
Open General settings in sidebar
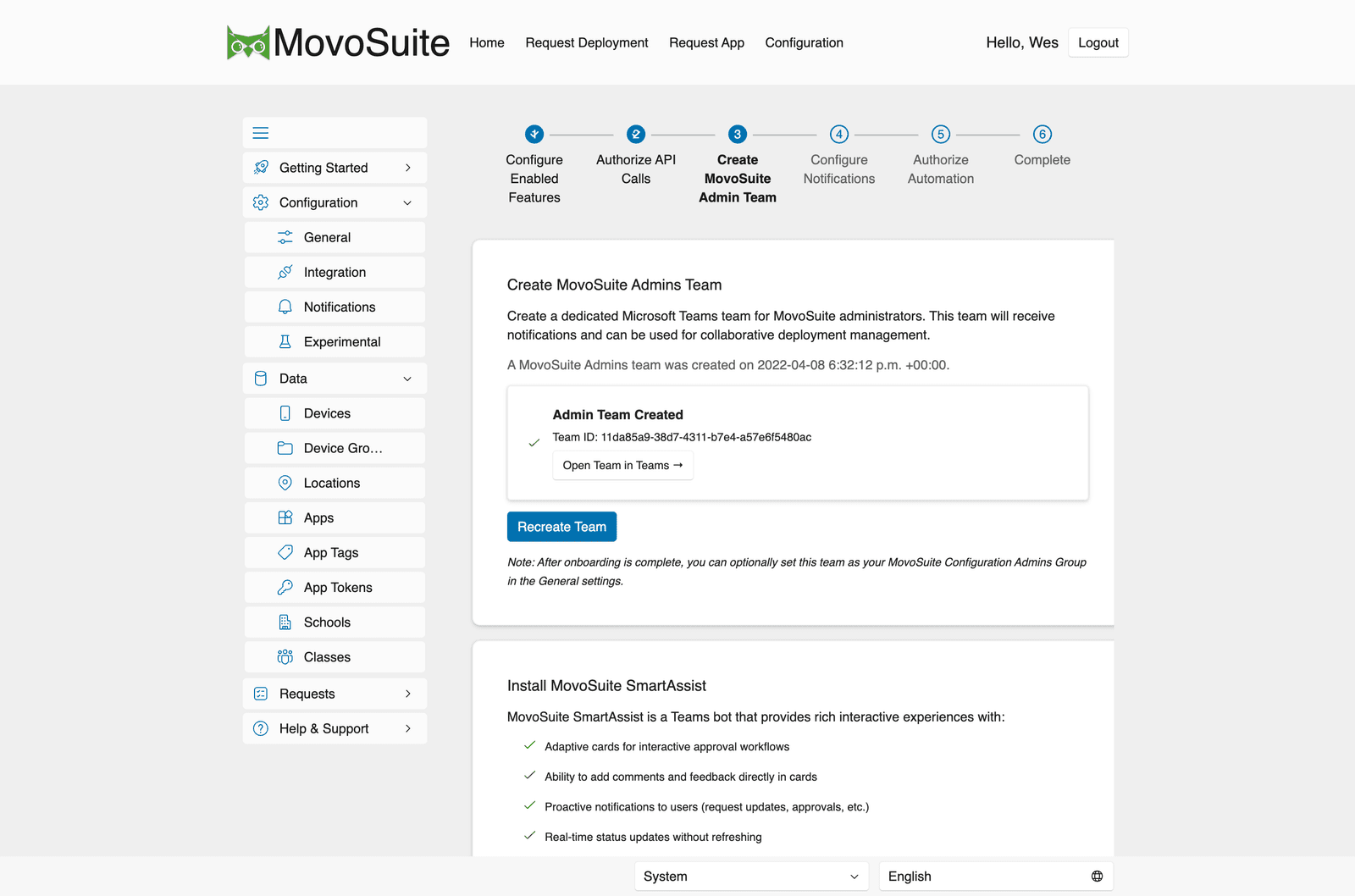[x=335, y=237]
